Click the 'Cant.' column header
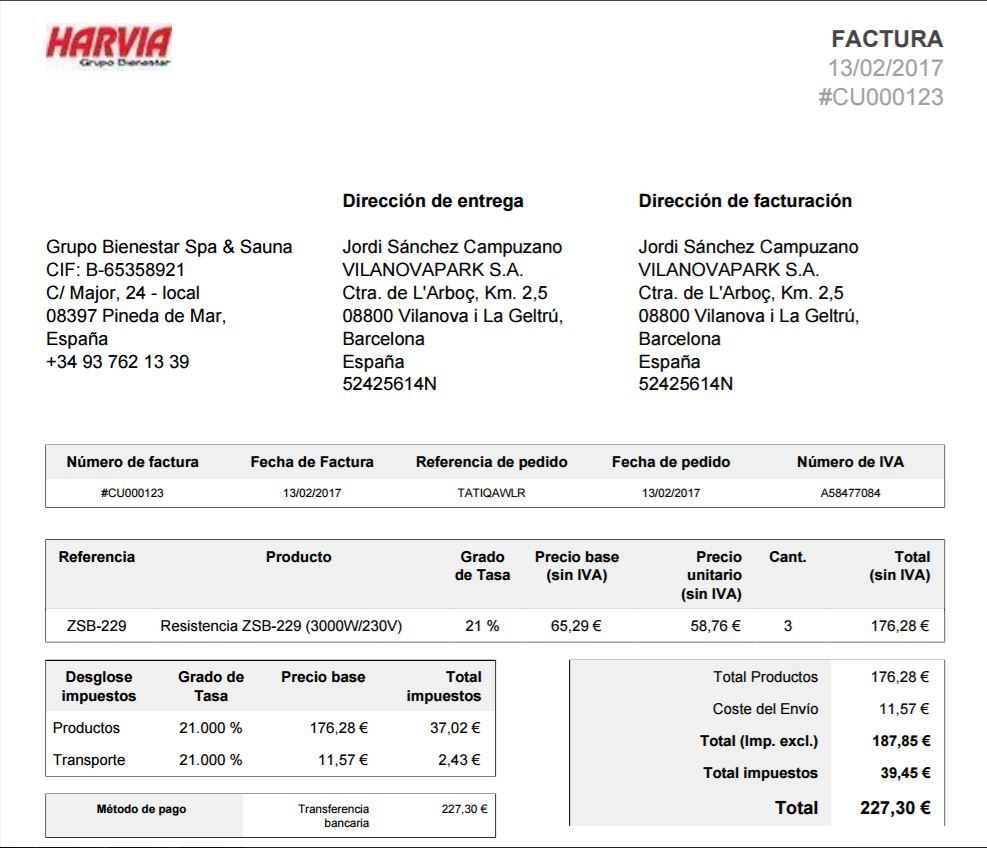 [x=787, y=557]
